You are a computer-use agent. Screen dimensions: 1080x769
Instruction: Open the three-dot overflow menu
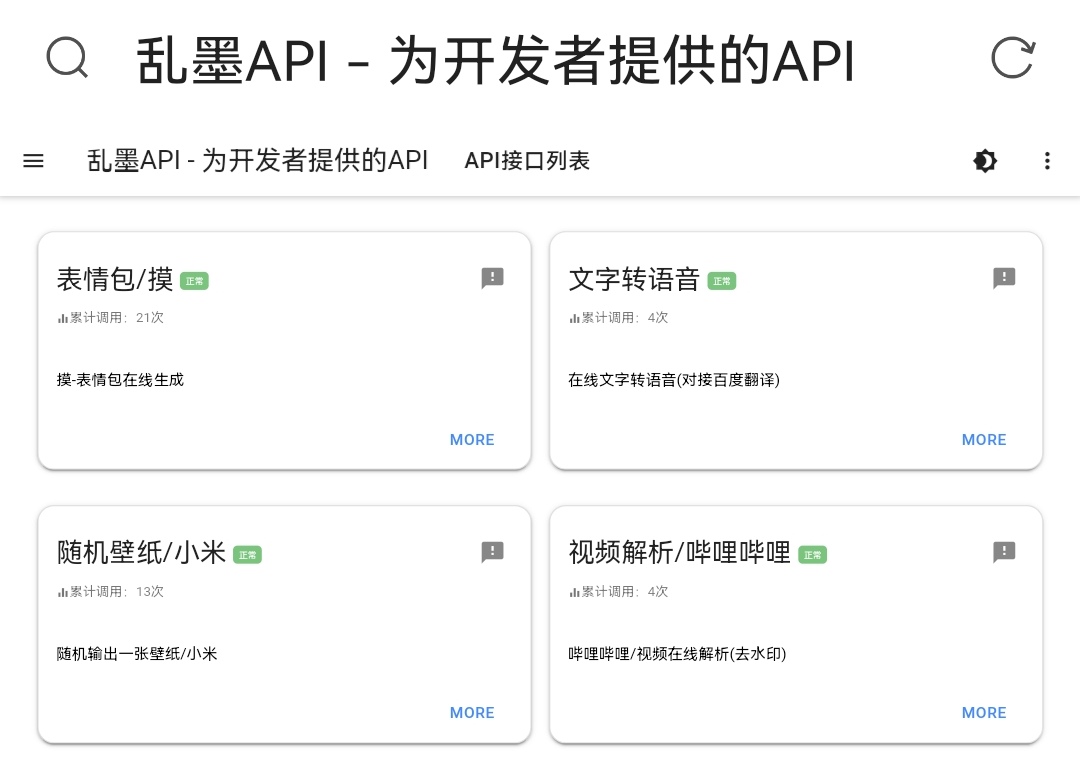point(1047,161)
